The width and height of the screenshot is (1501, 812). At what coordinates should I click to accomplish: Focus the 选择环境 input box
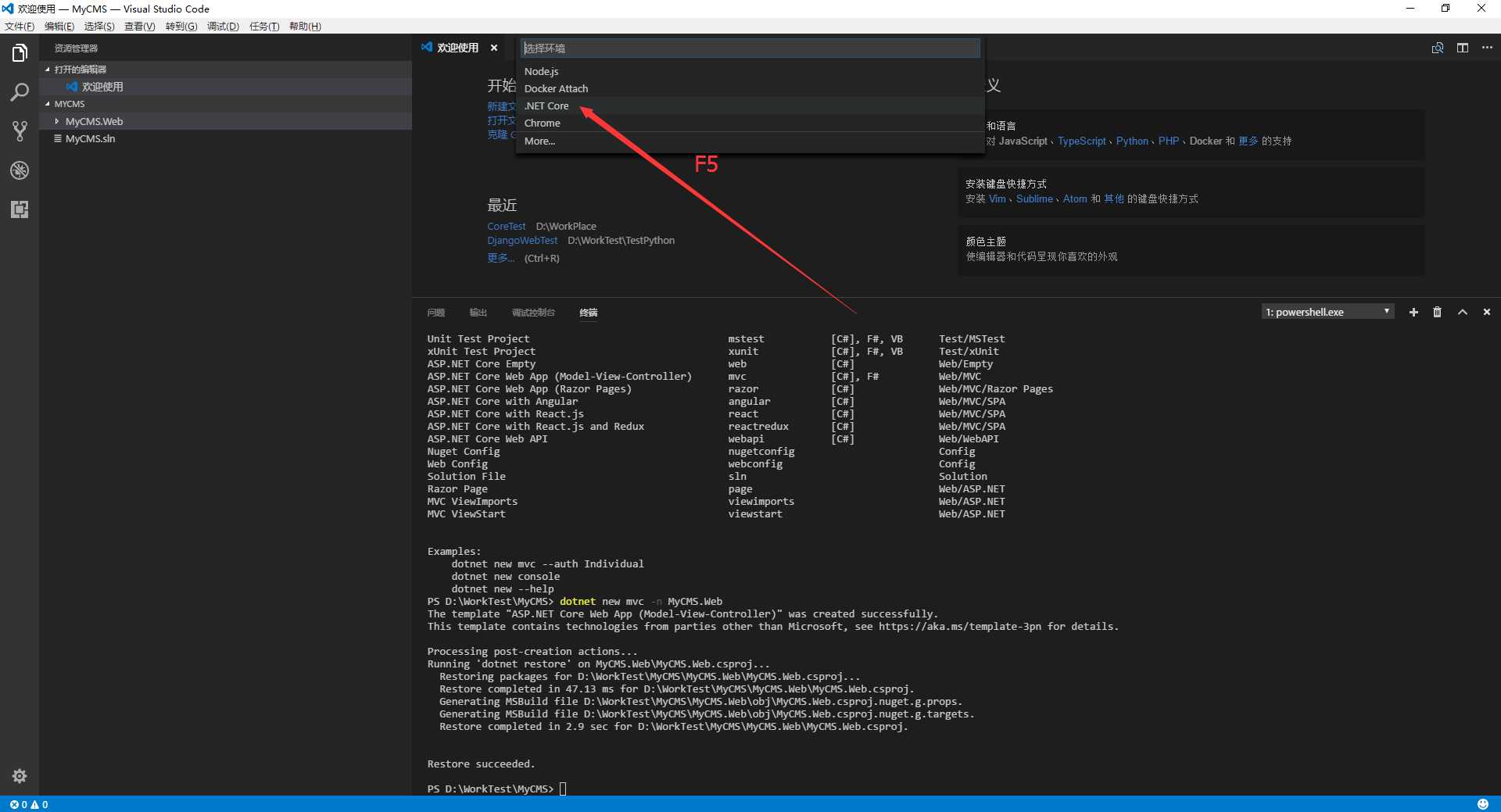pyautogui.click(x=750, y=48)
